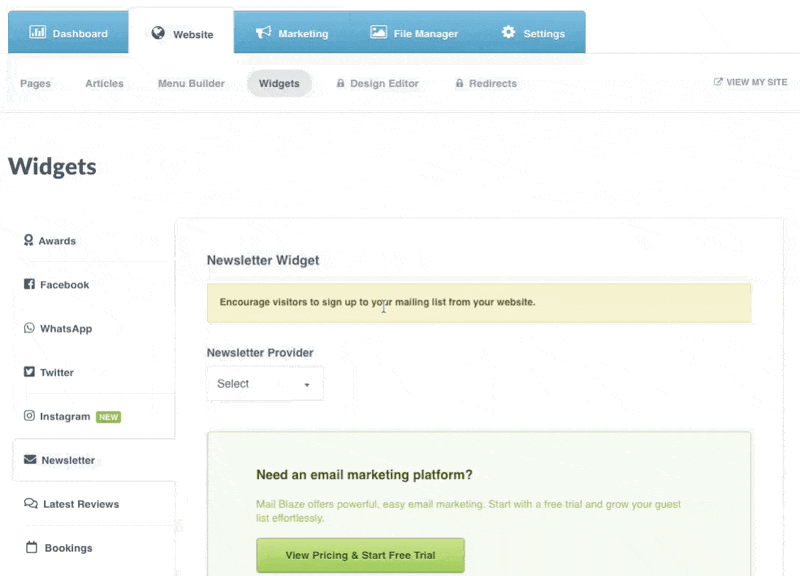
Task: Open the Articles section
Action: [104, 83]
